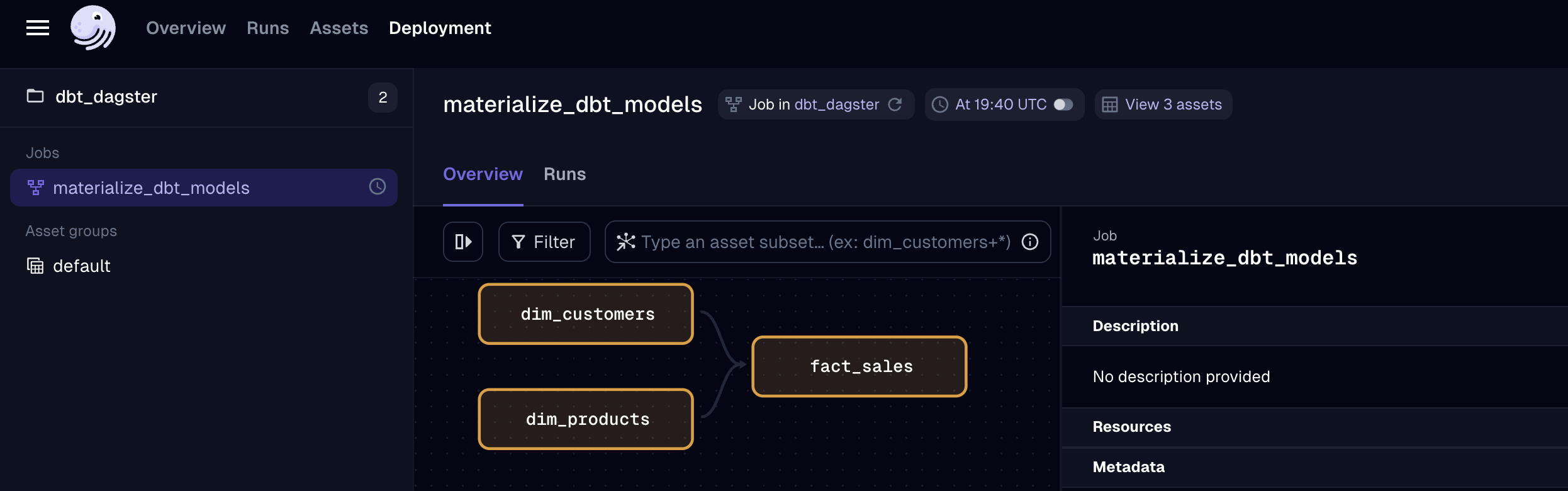Switch to the job Runs tab
Image resolution: width=1568 pixels, height=491 pixels.
click(x=565, y=174)
